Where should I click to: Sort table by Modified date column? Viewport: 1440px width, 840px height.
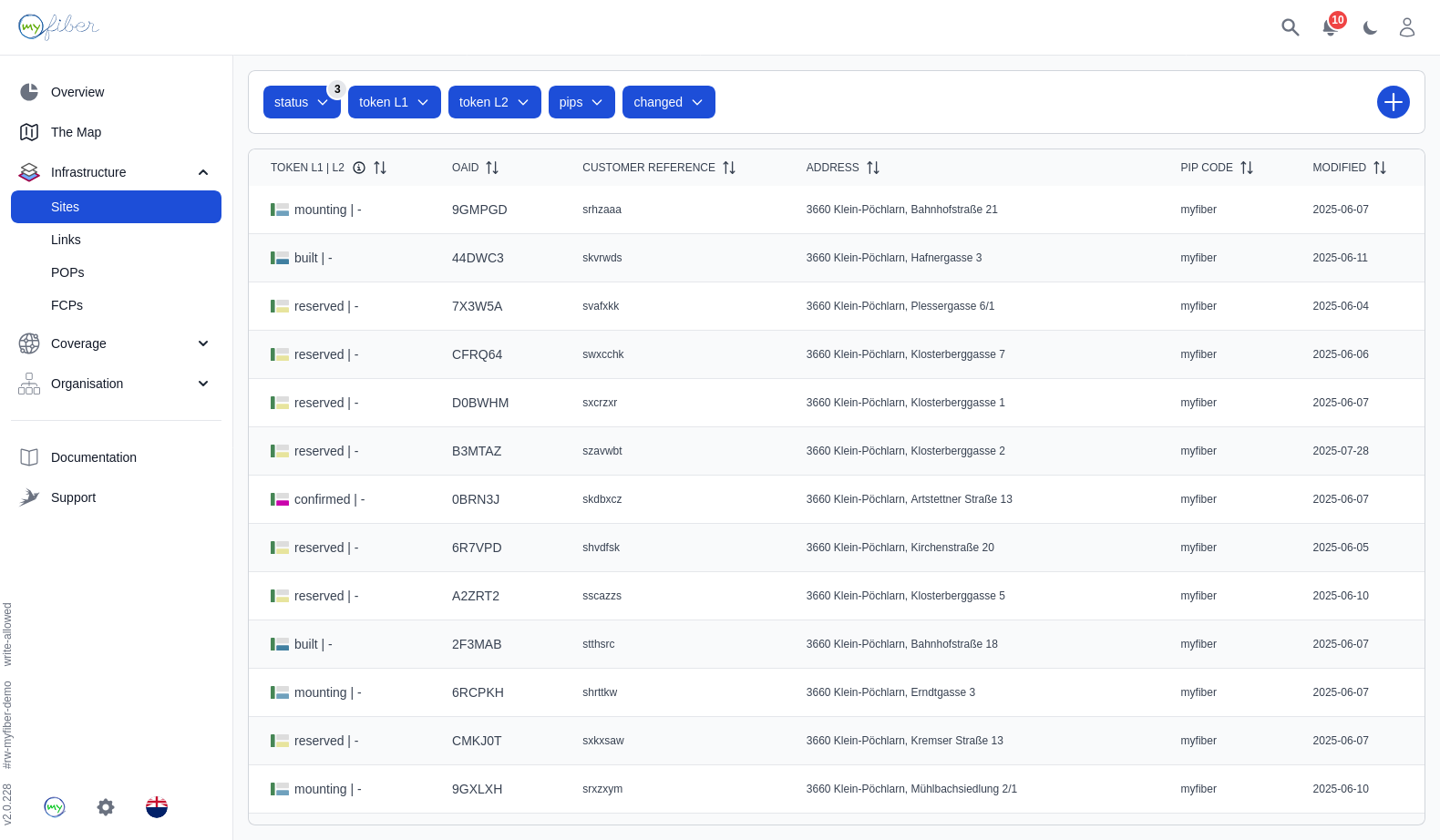pyautogui.click(x=1380, y=168)
